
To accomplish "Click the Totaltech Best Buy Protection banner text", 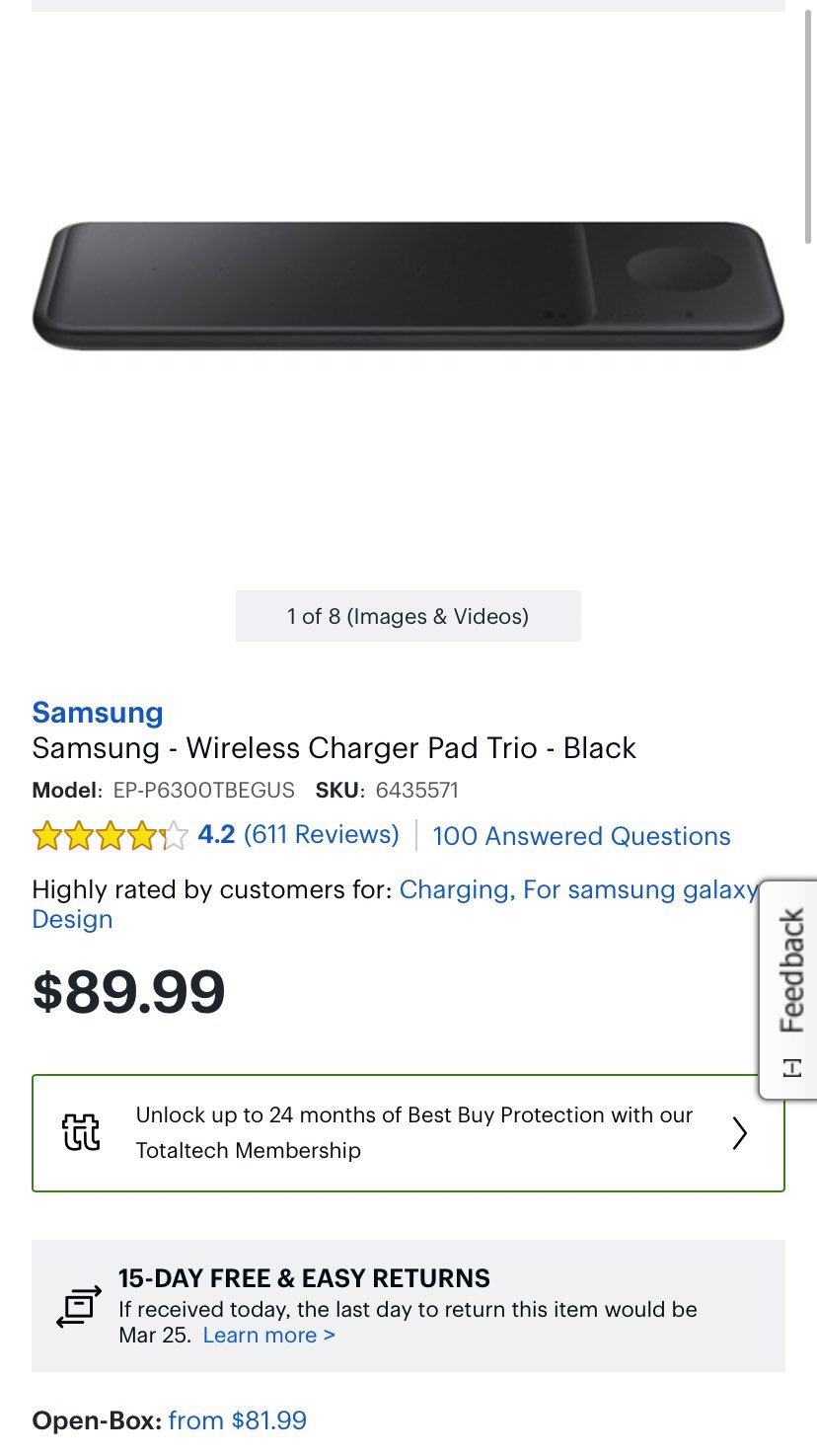I will pos(414,1132).
